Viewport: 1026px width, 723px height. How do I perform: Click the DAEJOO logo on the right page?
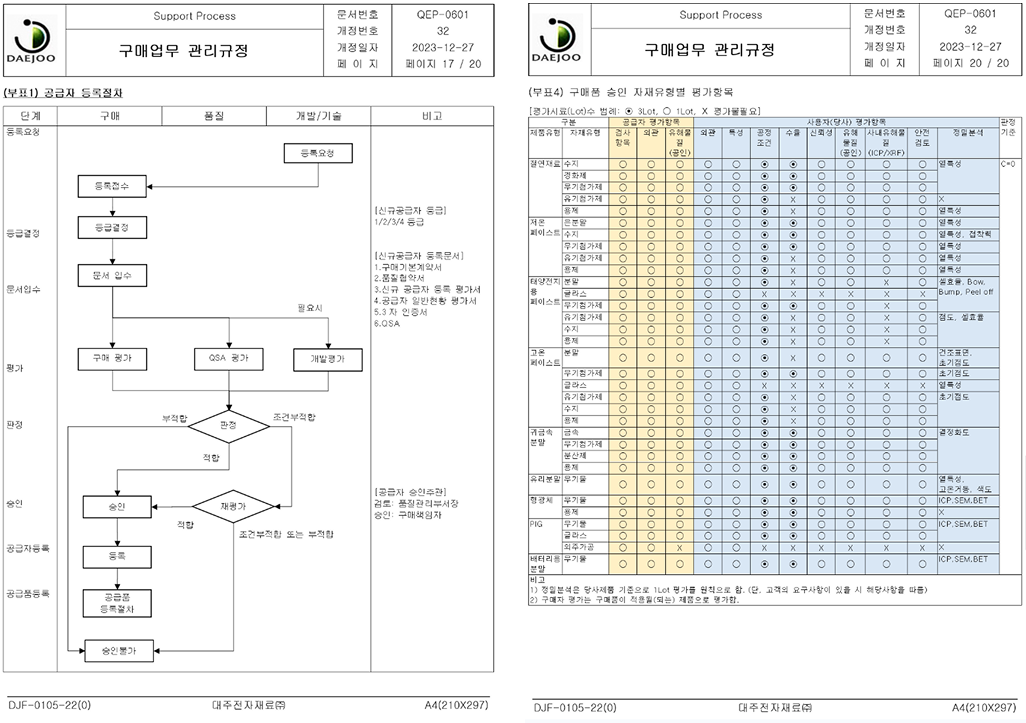559,41
